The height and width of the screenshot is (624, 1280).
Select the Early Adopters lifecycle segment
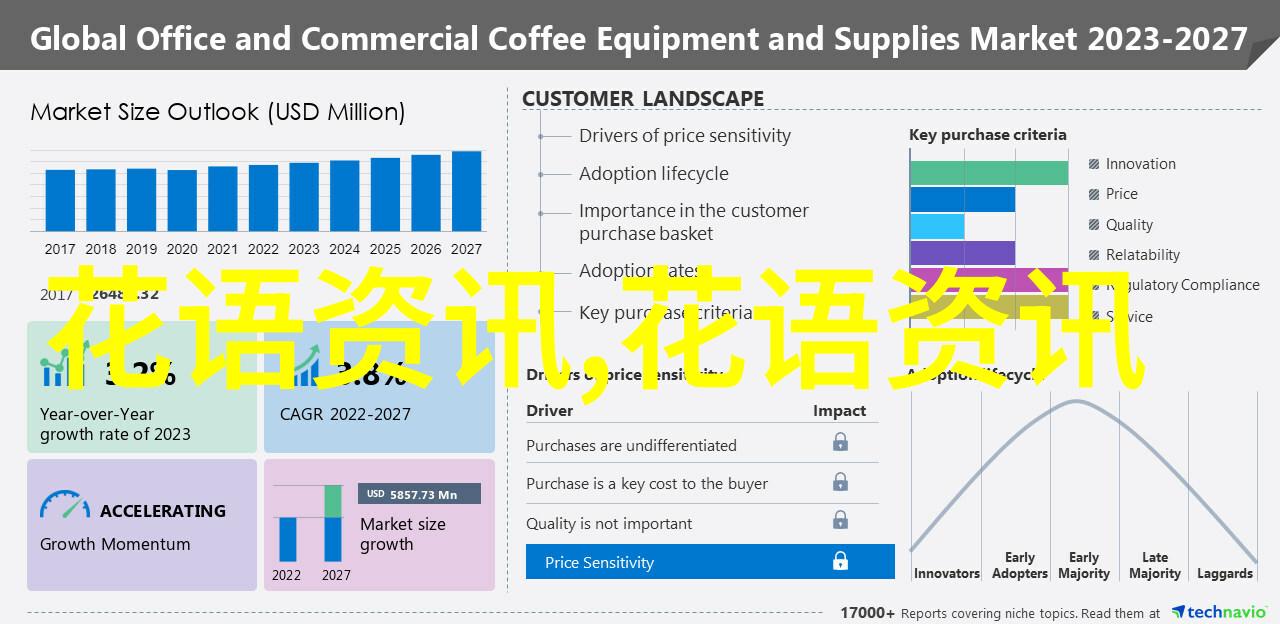click(1019, 565)
